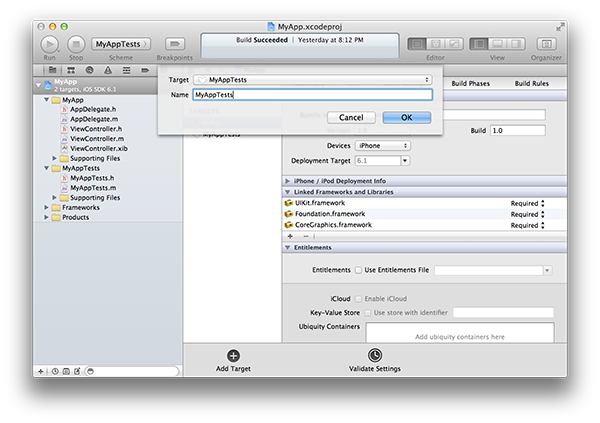Change CoreGraphics.framework Required stepper
The height and width of the screenshot is (423, 600).
[x=543, y=225]
